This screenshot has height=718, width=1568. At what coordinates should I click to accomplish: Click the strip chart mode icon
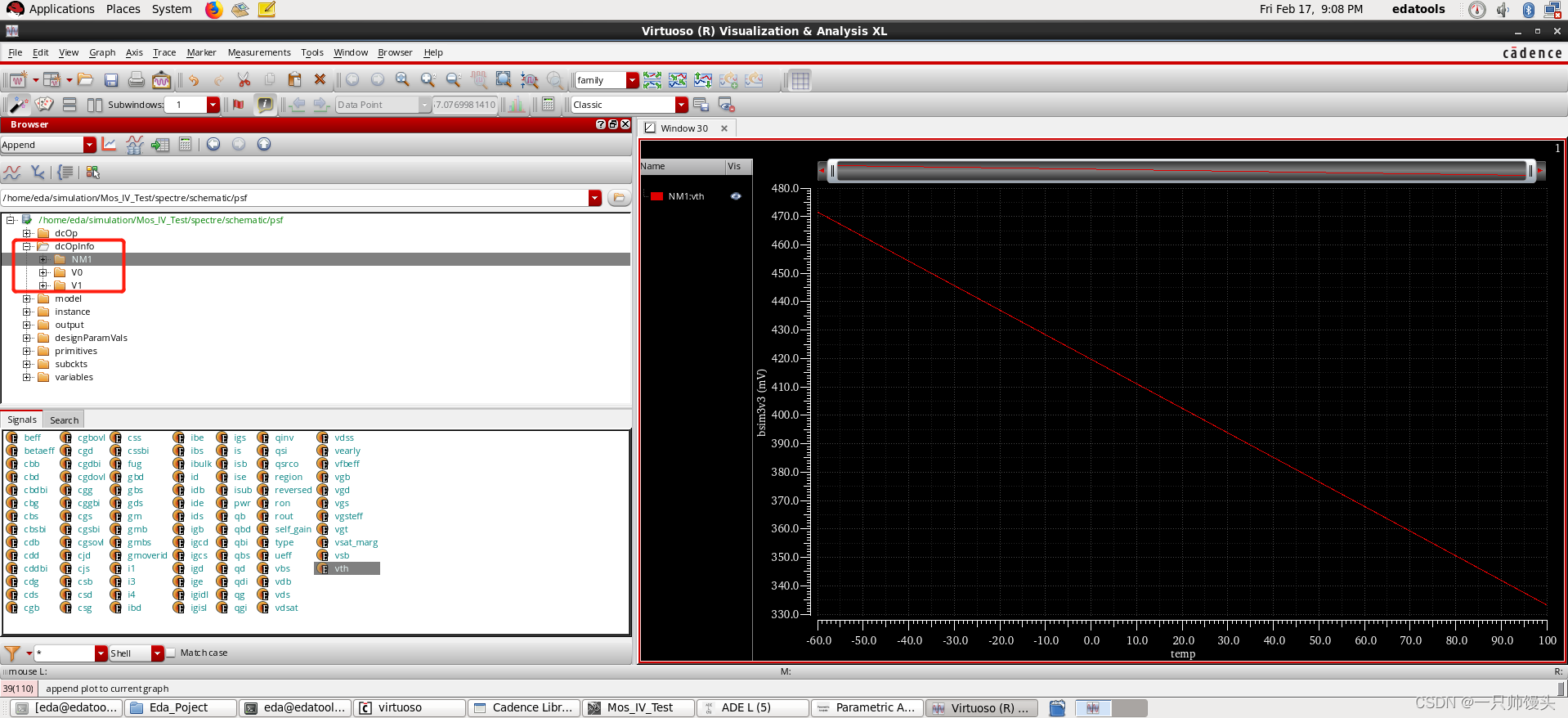pos(652,80)
